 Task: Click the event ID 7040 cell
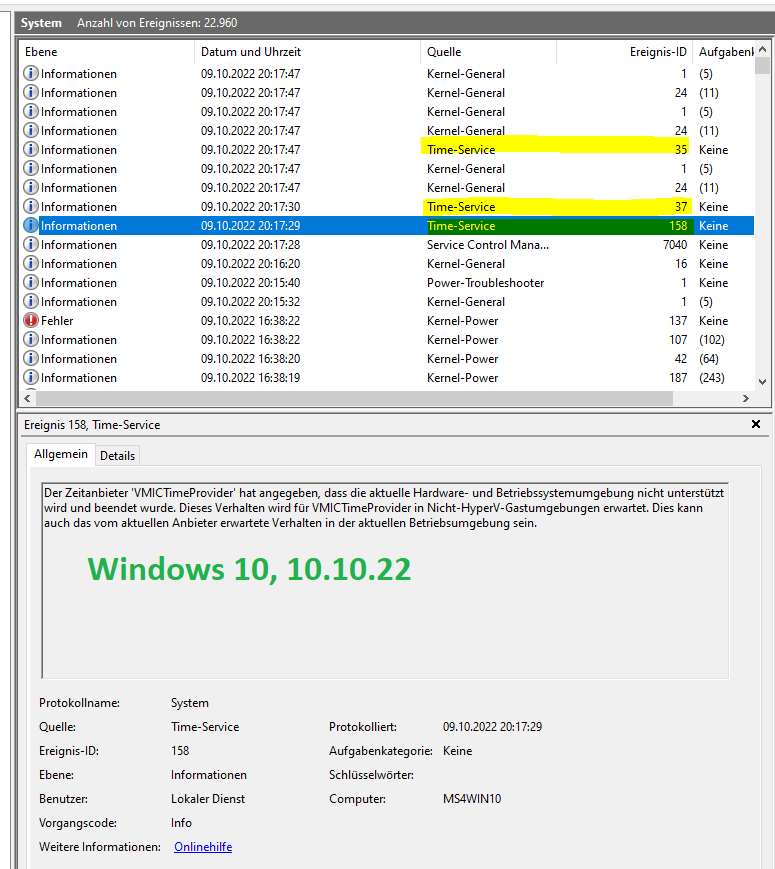tap(675, 244)
